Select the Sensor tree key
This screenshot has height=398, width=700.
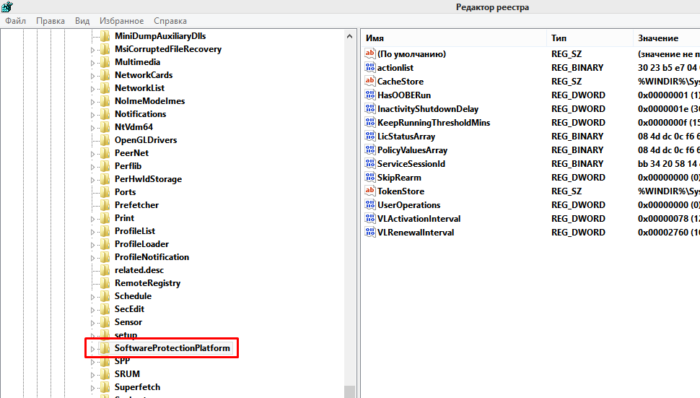(x=128, y=322)
